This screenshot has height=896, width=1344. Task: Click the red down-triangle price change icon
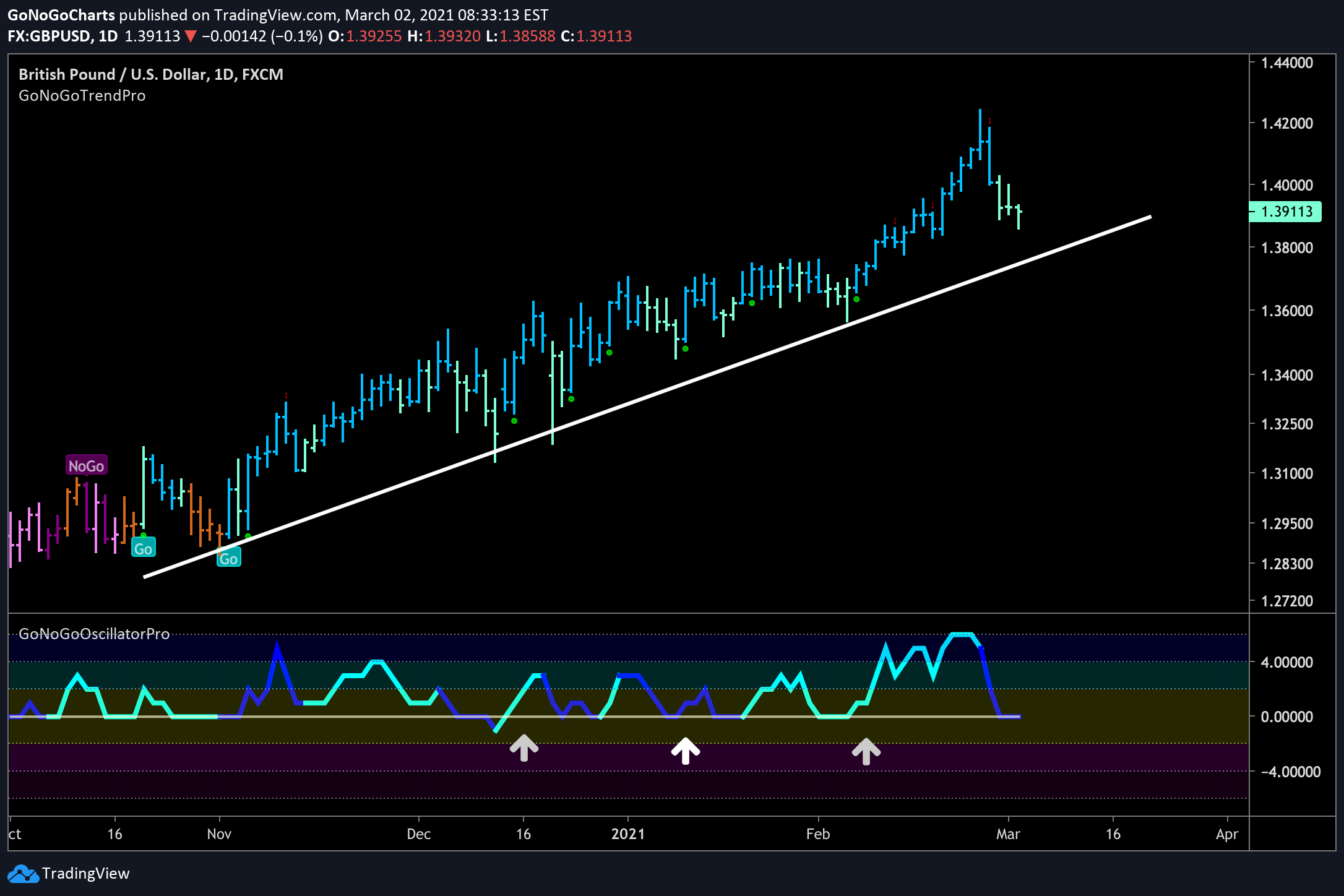191,37
